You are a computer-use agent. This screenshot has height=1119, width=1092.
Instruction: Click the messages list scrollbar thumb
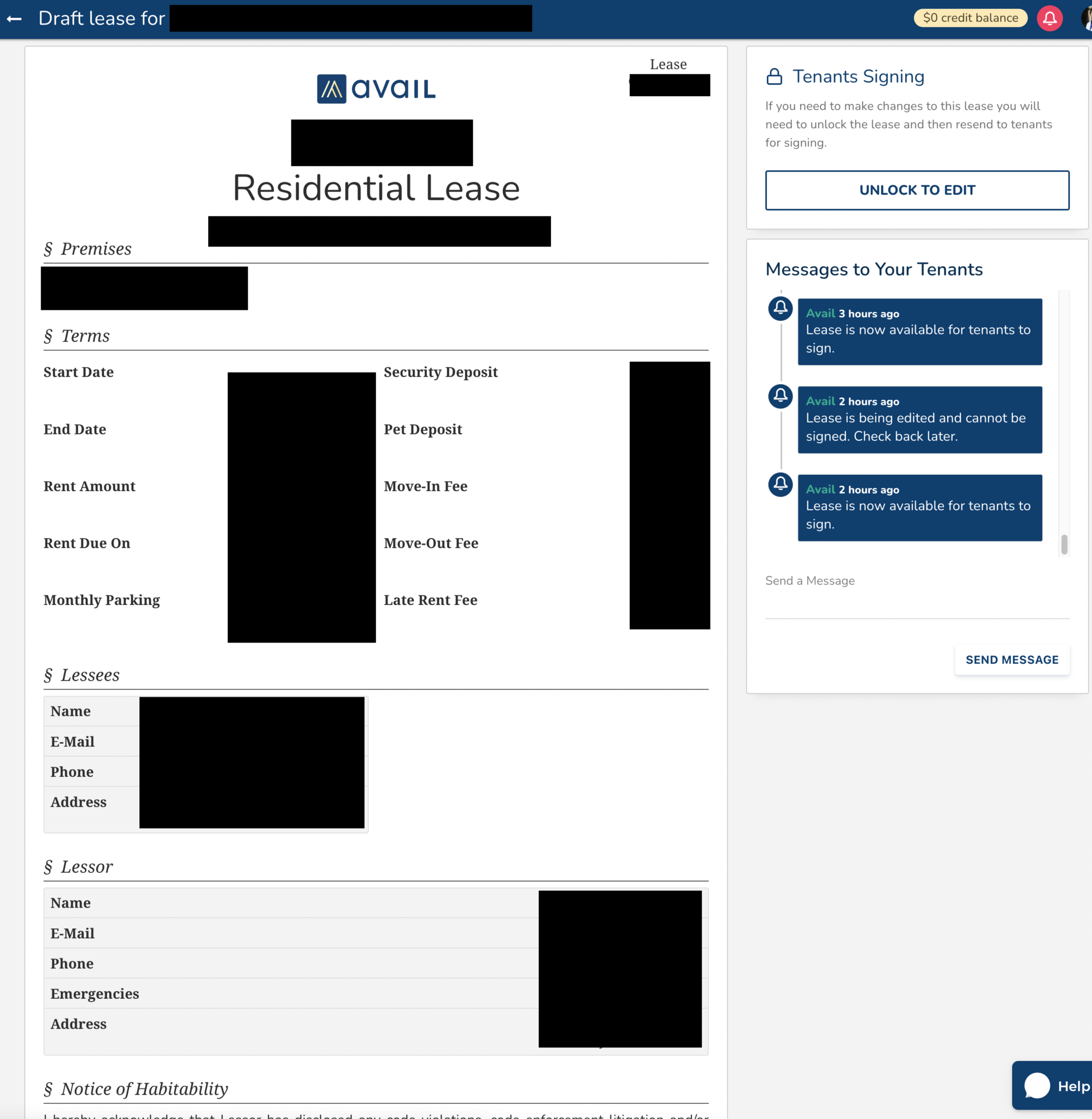1064,544
